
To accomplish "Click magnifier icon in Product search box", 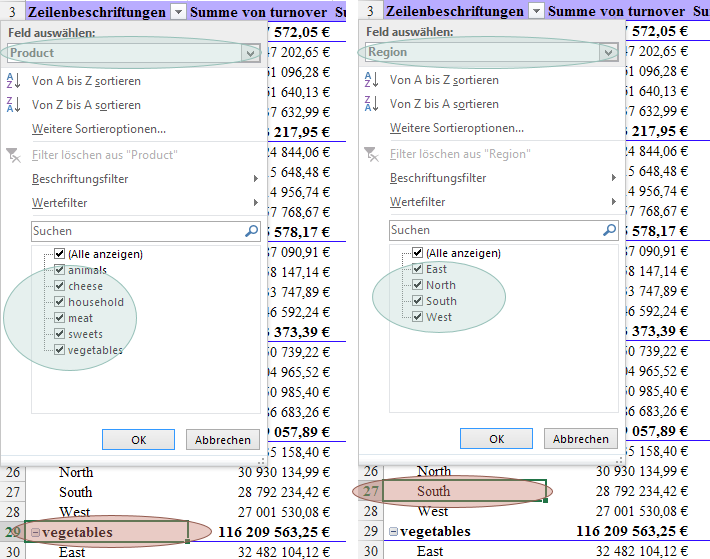I will point(251,231).
